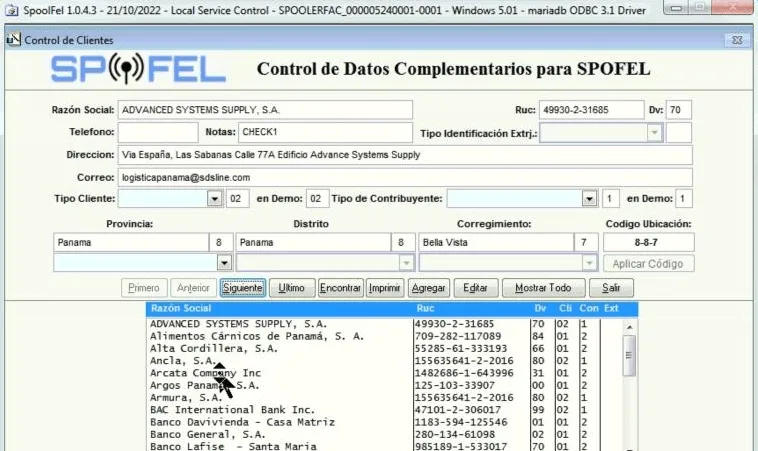
Task: Click the Control de Clientes window icon
Action: (x=14, y=40)
